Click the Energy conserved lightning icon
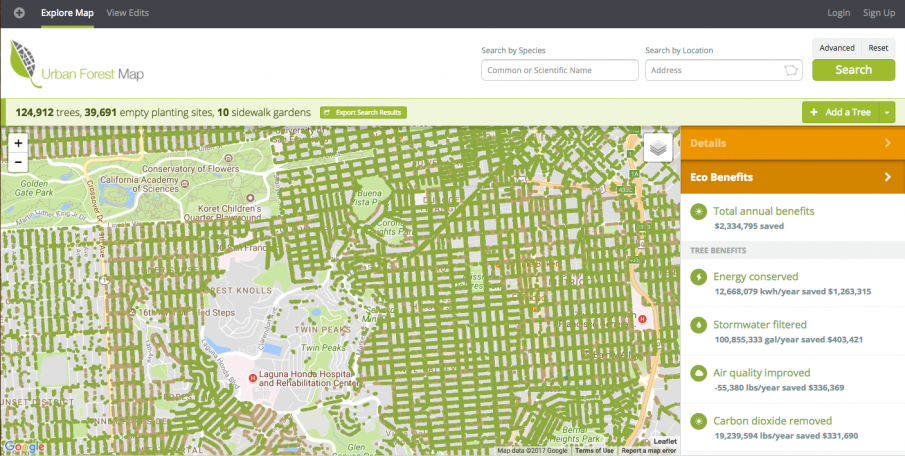Viewport: 905px width, 456px height. pos(699,277)
